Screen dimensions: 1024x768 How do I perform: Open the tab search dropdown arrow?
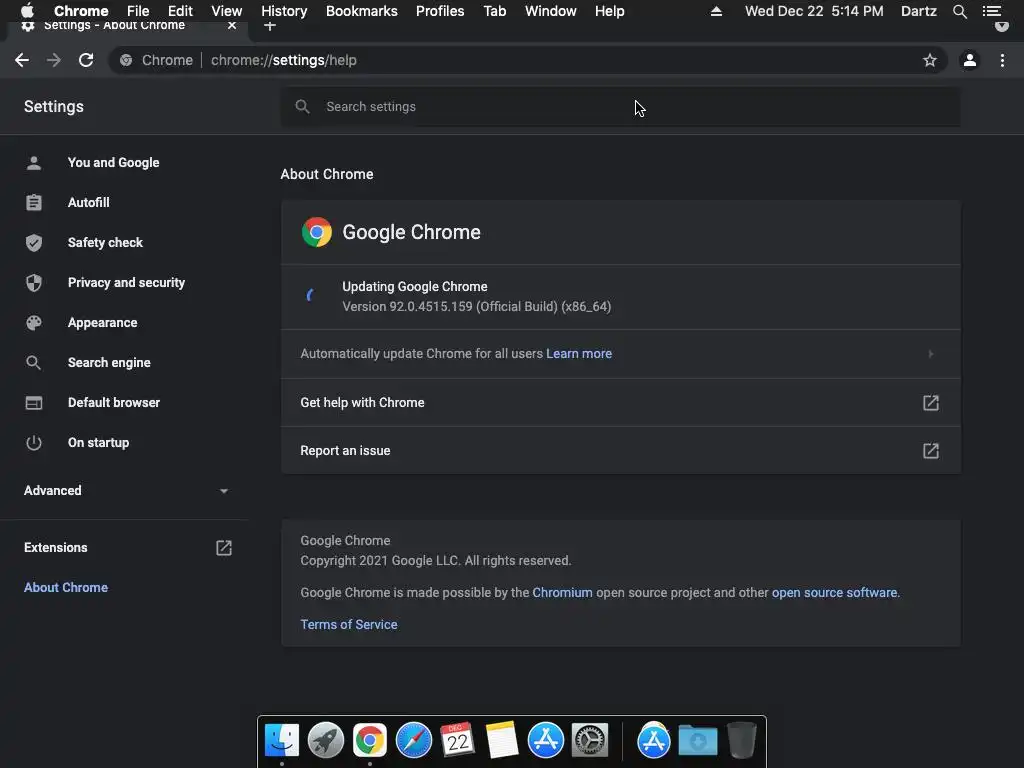coord(1001,26)
